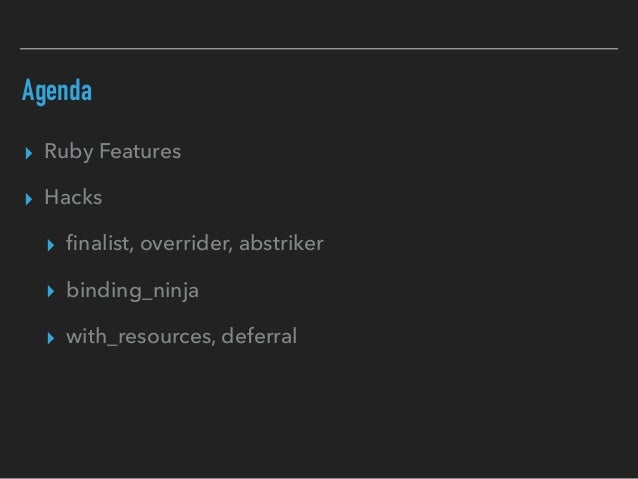Click the arrow bullet before with_resources
The height and width of the screenshot is (479, 638).
50,338
